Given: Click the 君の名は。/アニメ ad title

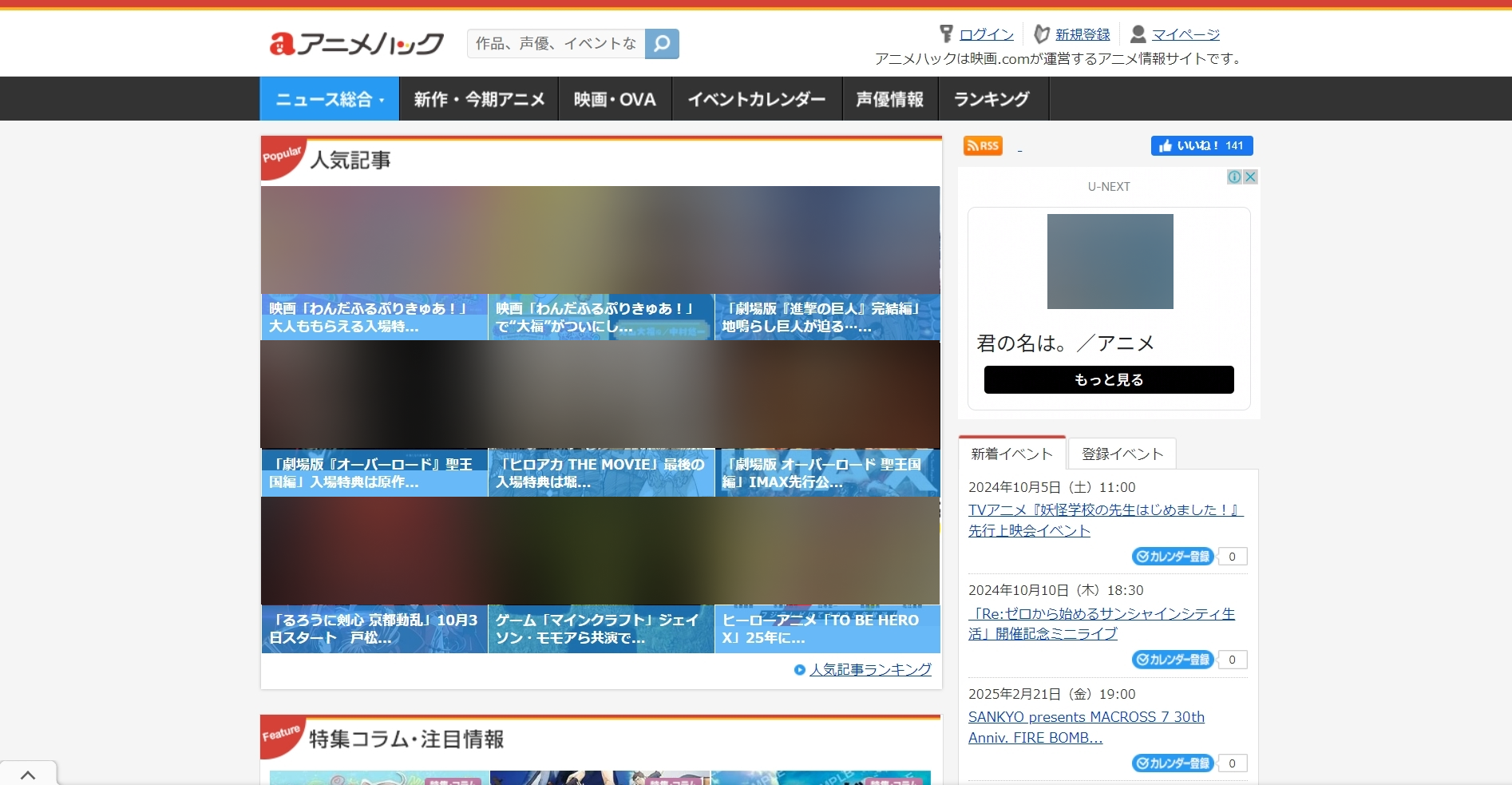Looking at the screenshot, I should pos(1066,343).
